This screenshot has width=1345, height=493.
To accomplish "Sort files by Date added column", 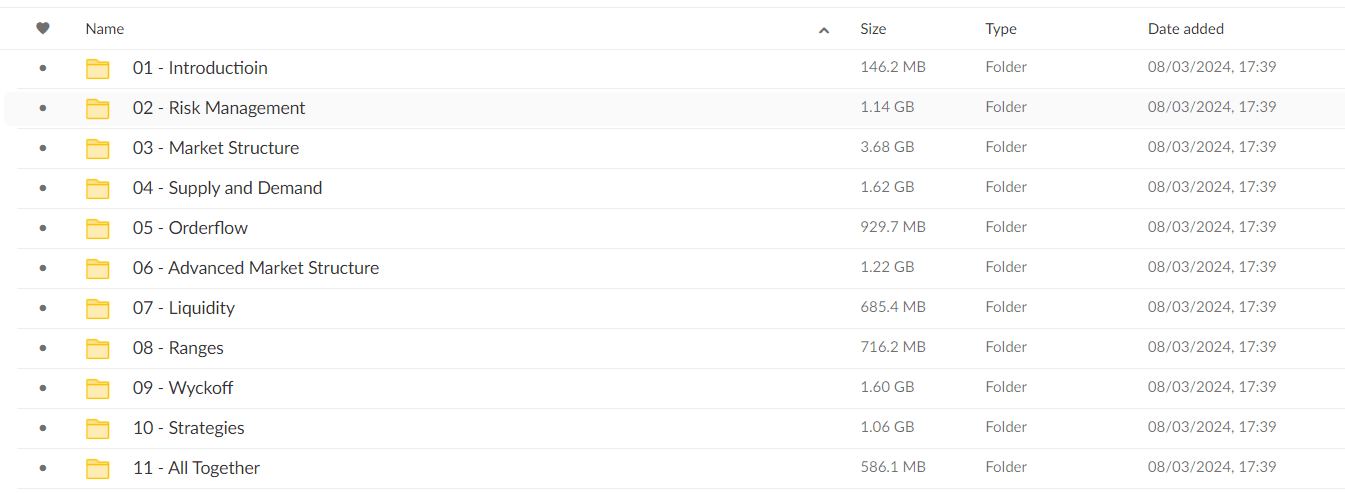I will click(x=1186, y=29).
